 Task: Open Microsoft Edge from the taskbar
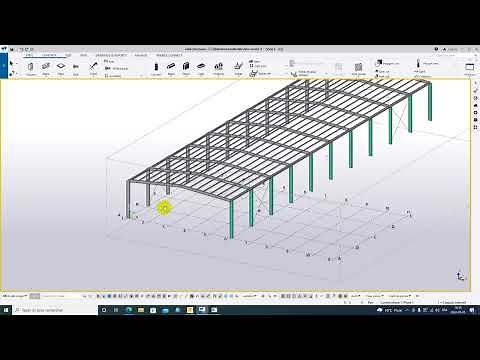129,310
